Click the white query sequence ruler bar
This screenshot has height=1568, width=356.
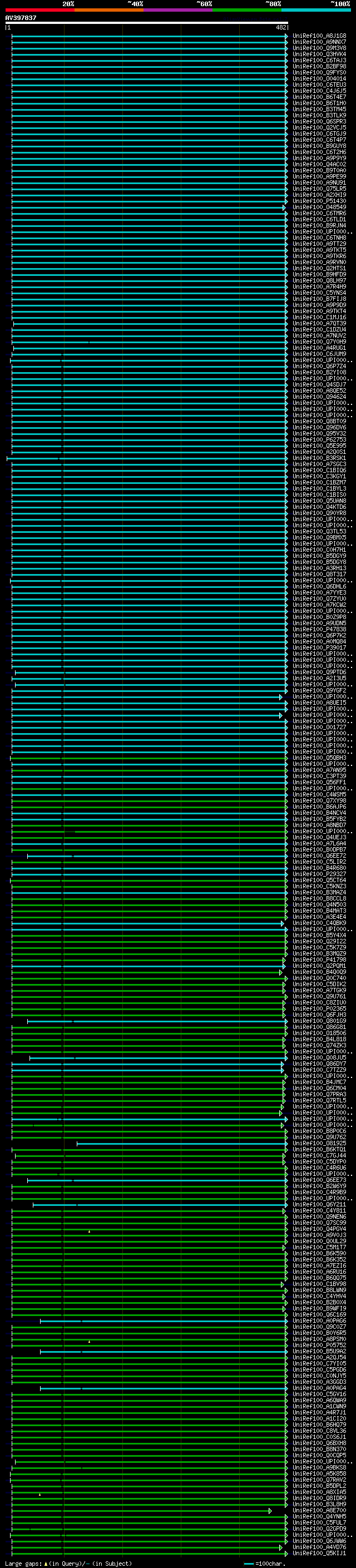(147, 22)
